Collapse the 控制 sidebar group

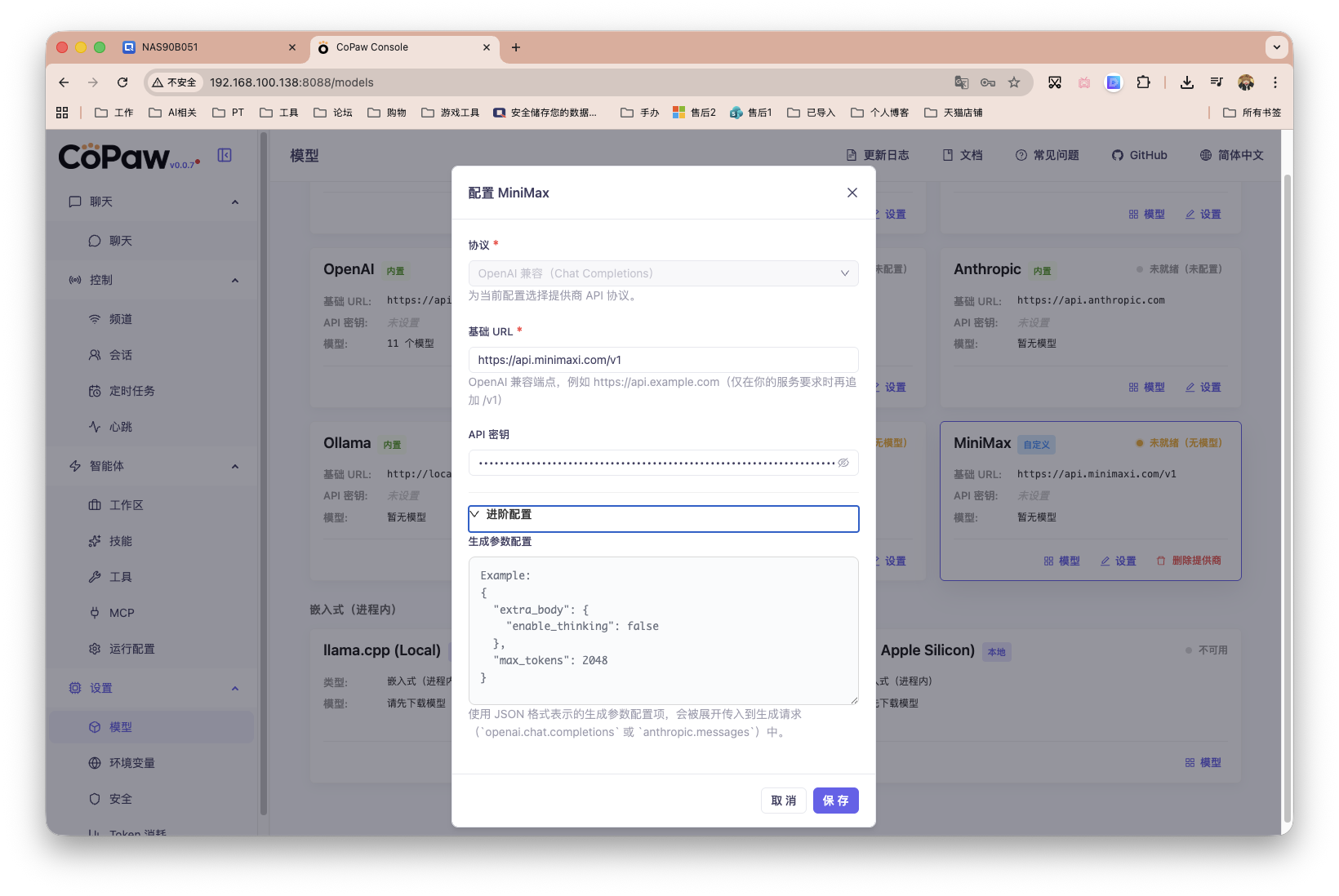click(153, 280)
